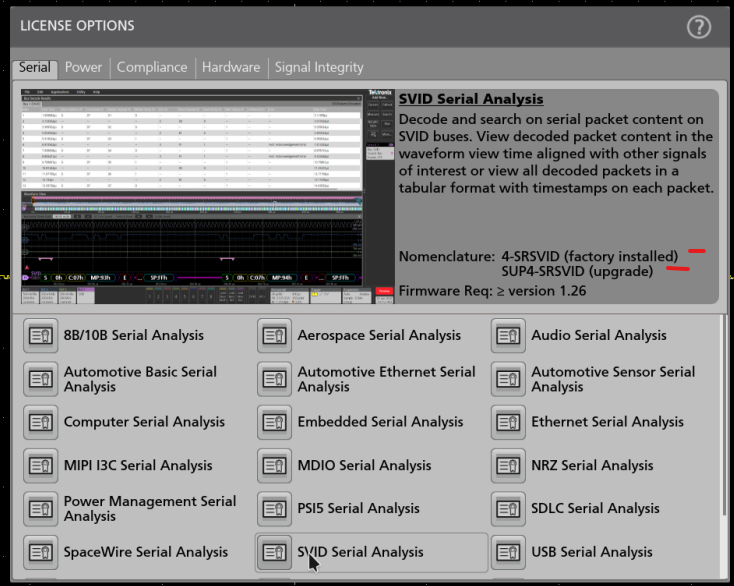734x586 pixels.
Task: Select USB Serial Analysis label
Action: 592,552
